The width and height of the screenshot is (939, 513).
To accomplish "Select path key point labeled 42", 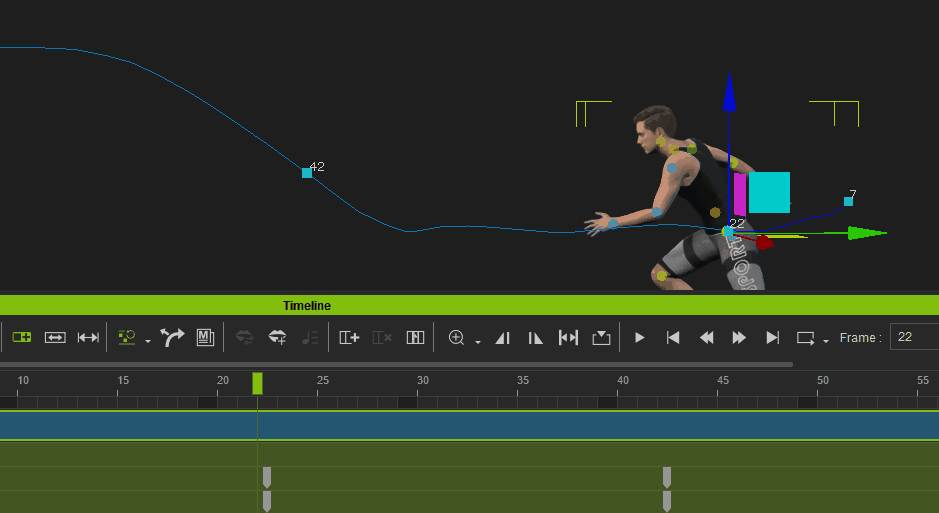I will 307,173.
